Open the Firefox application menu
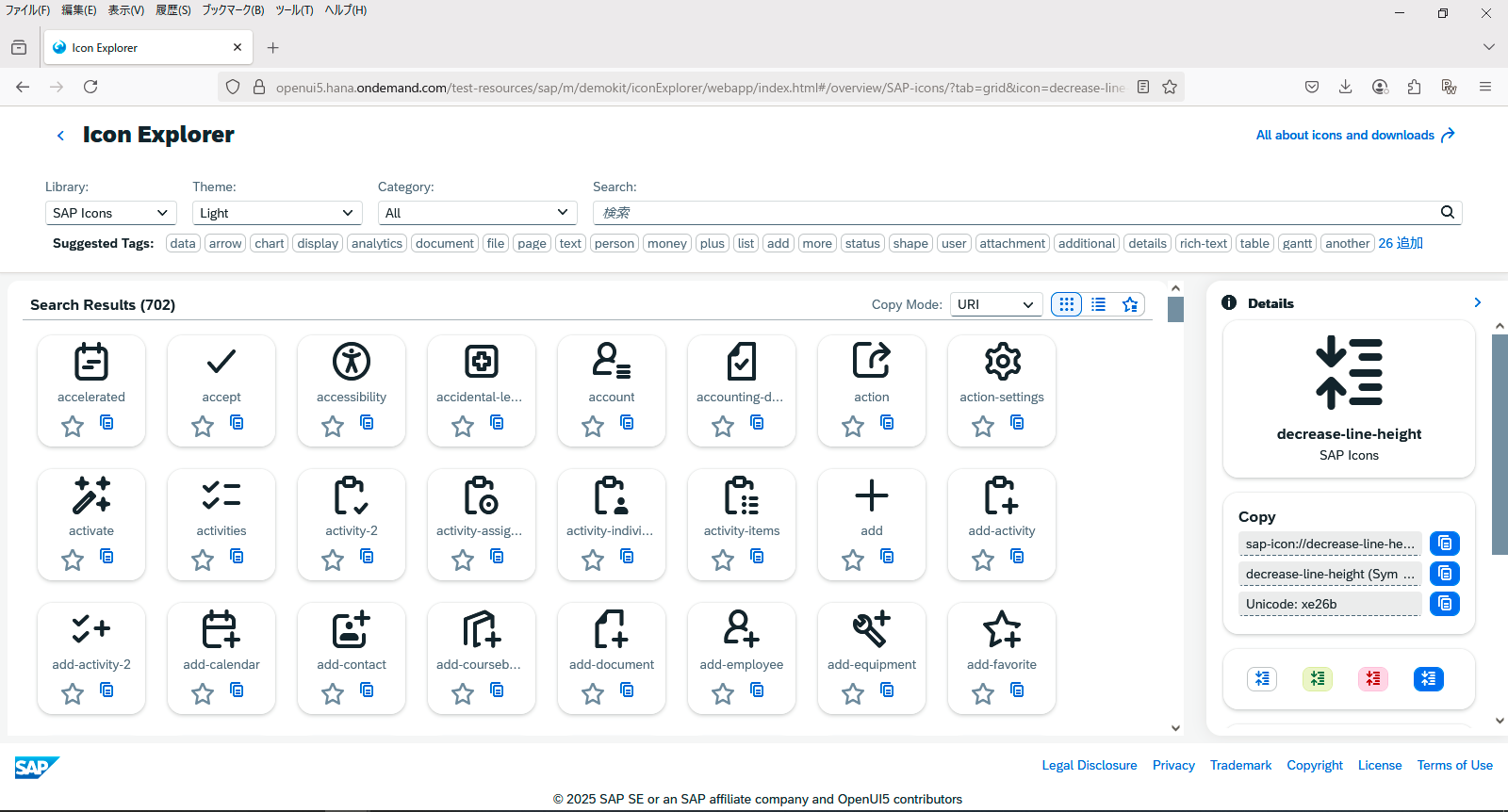The image size is (1508, 812). (x=1485, y=87)
